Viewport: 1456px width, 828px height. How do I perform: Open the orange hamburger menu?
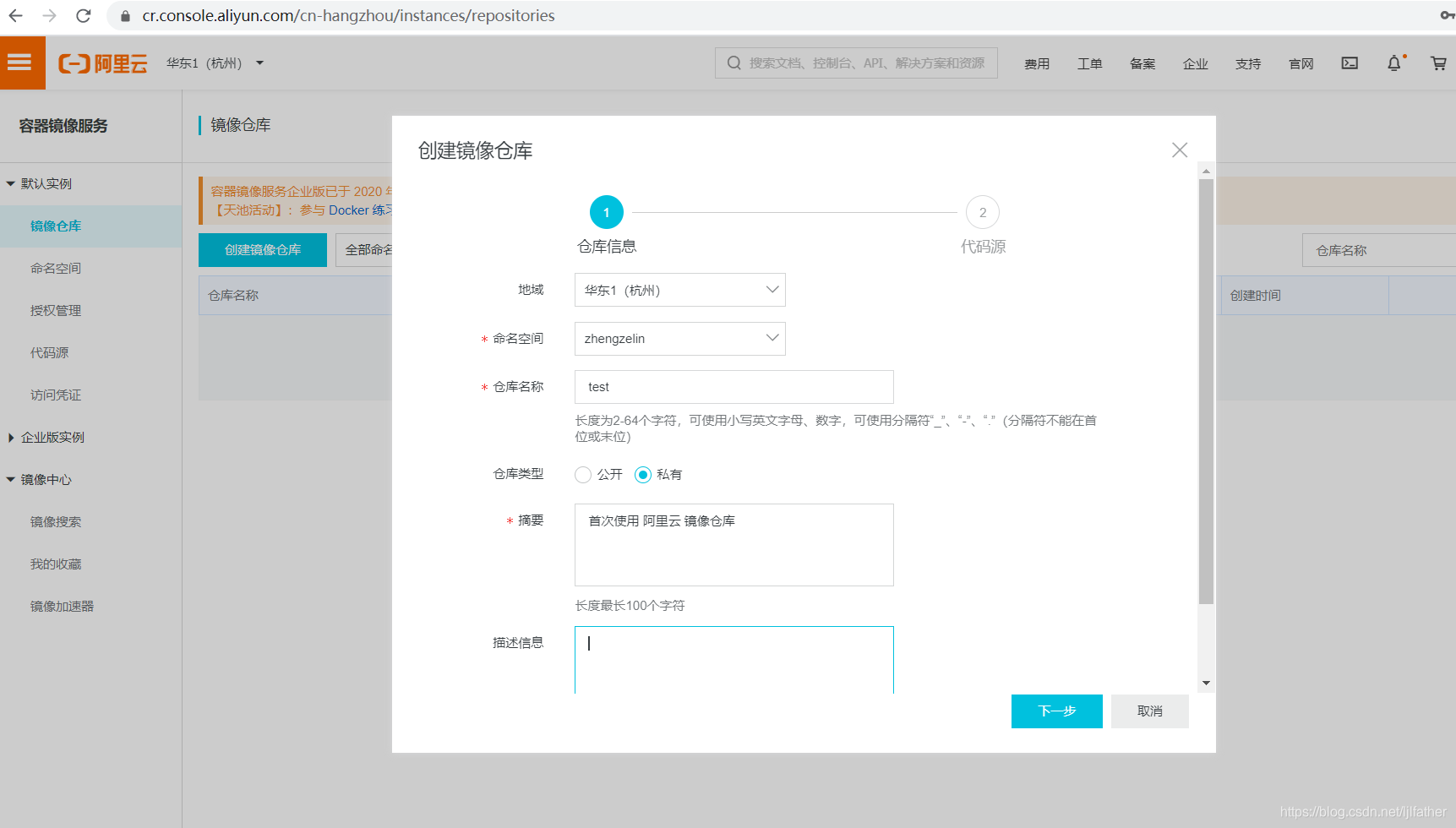tap(22, 63)
